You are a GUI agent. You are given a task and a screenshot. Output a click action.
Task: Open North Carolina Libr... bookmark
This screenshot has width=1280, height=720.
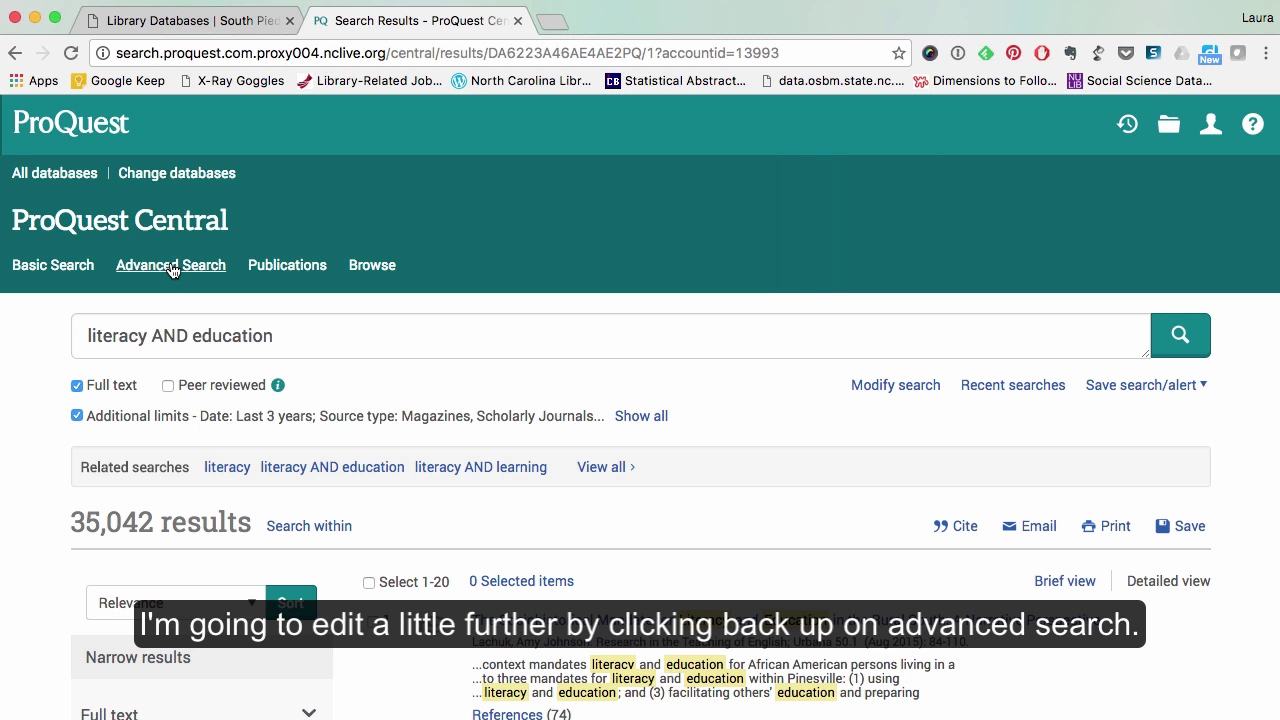click(x=521, y=81)
